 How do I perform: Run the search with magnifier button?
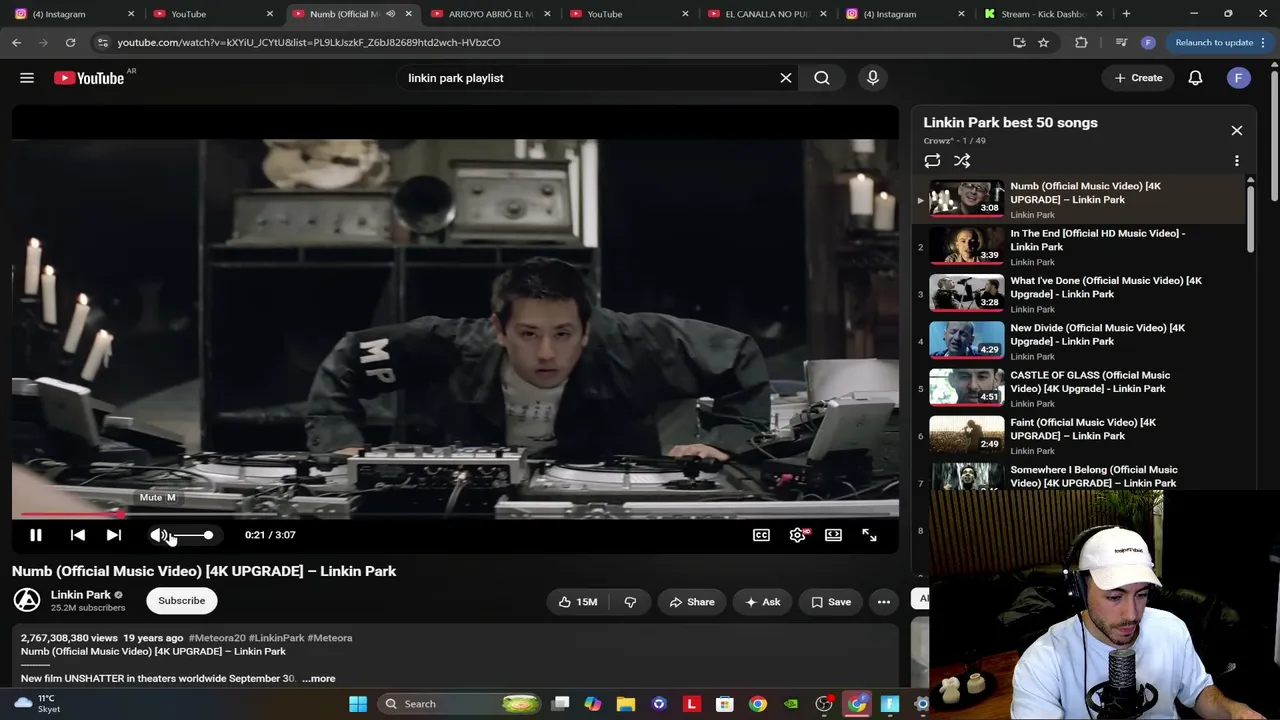coord(822,78)
